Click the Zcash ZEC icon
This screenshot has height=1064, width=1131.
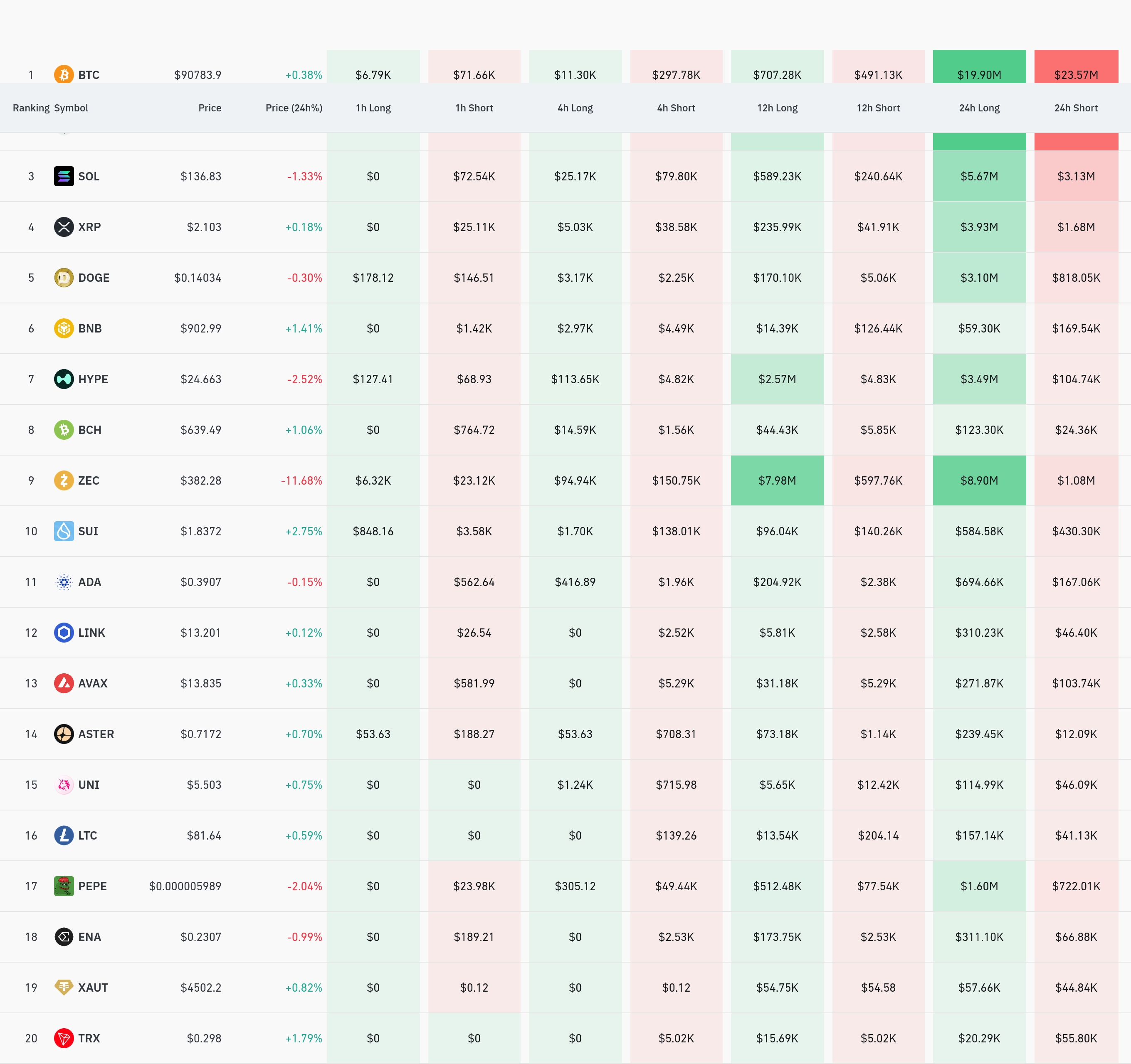pos(64,480)
